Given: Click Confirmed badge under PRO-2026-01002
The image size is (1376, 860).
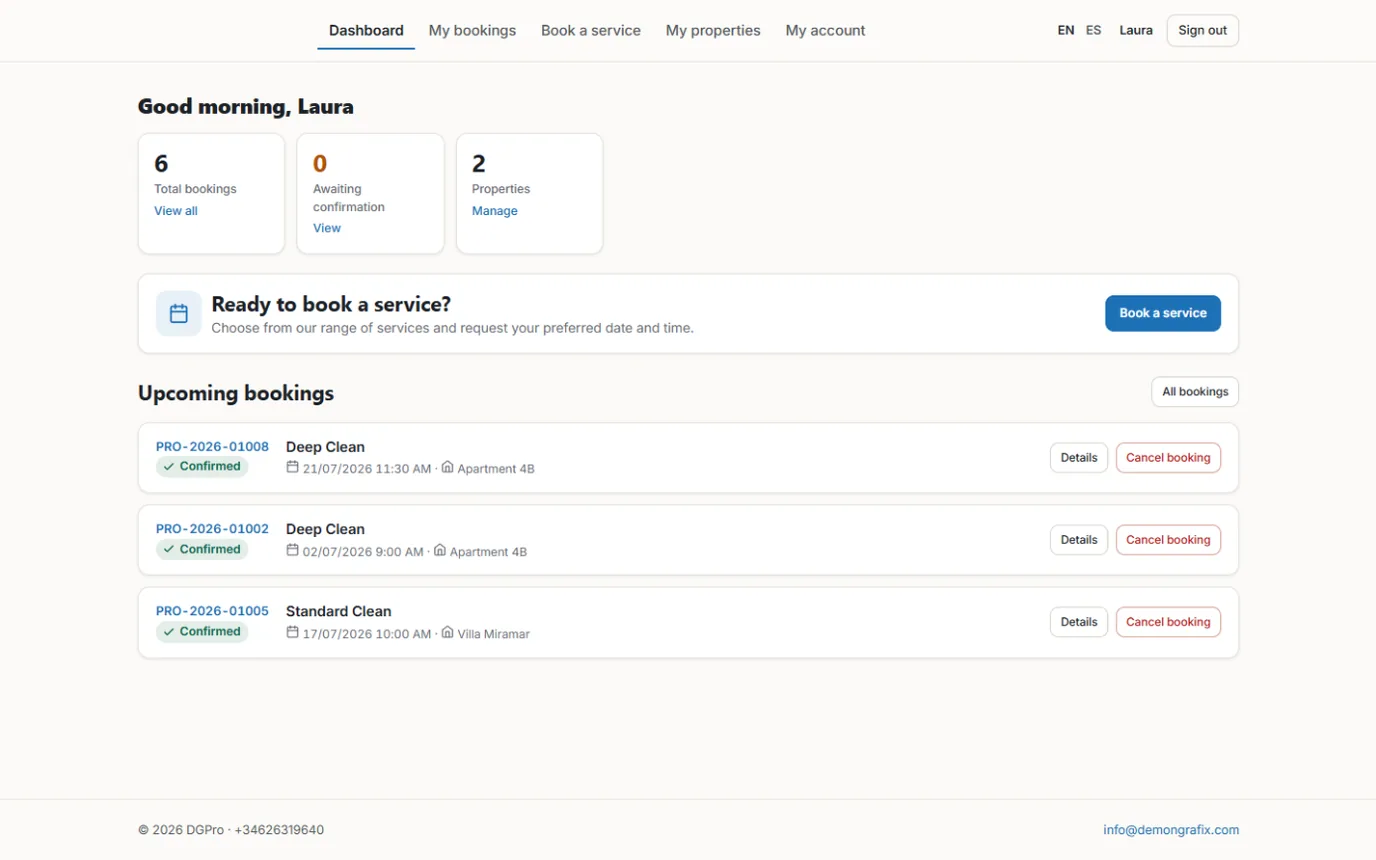Looking at the screenshot, I should point(202,549).
